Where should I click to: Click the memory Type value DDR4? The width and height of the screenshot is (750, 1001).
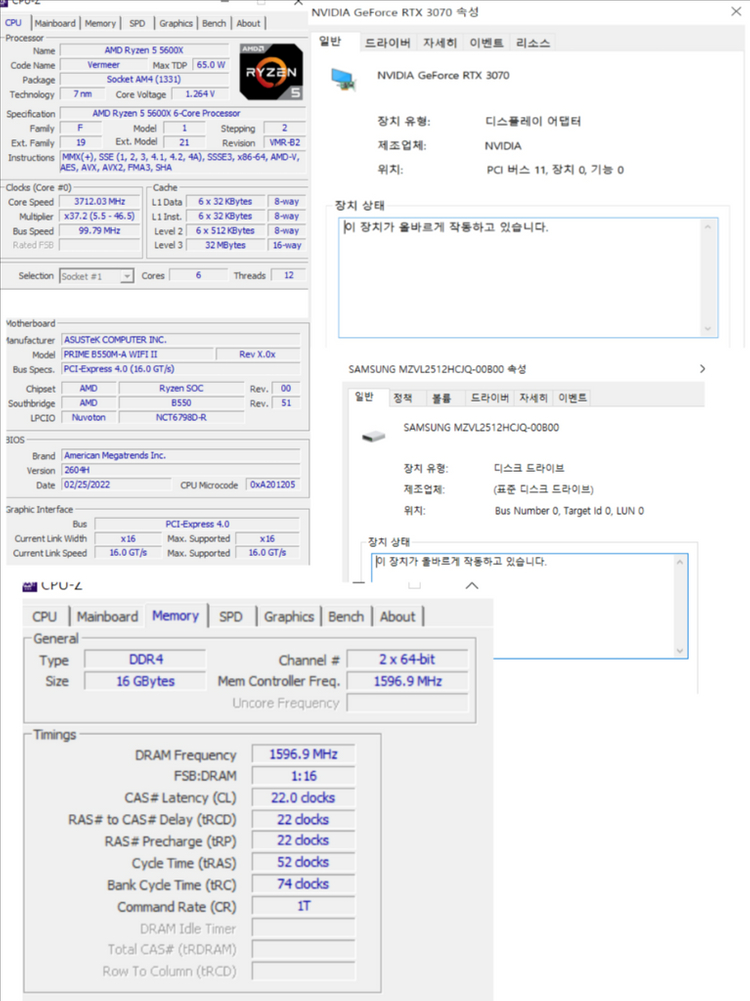pyautogui.click(x=146, y=659)
